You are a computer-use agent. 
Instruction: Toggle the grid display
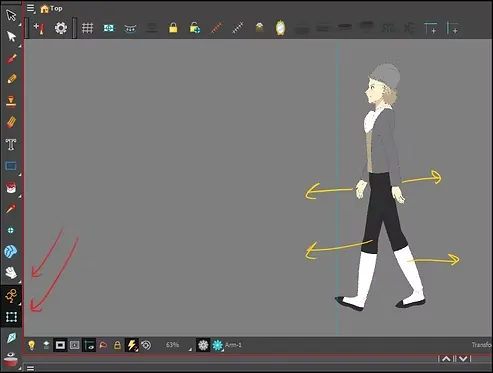tap(87, 28)
